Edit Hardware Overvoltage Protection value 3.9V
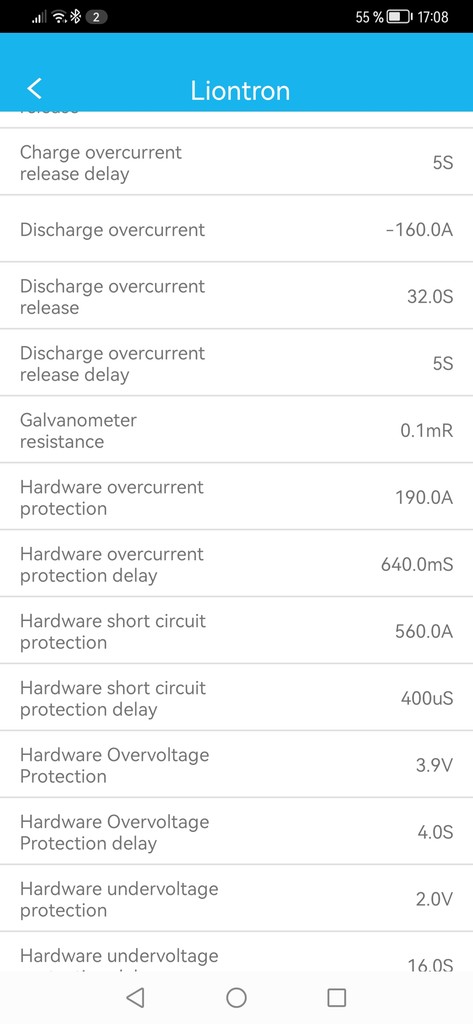The height and width of the screenshot is (1024, 473). [434, 765]
